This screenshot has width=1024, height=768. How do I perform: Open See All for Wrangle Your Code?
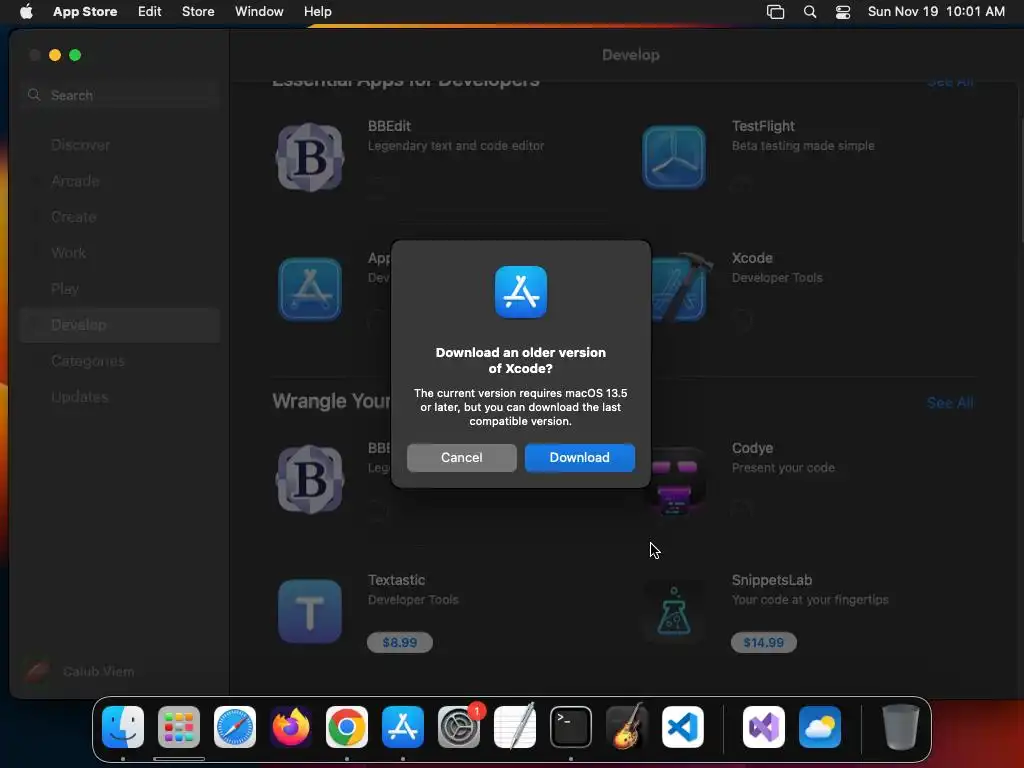click(950, 403)
